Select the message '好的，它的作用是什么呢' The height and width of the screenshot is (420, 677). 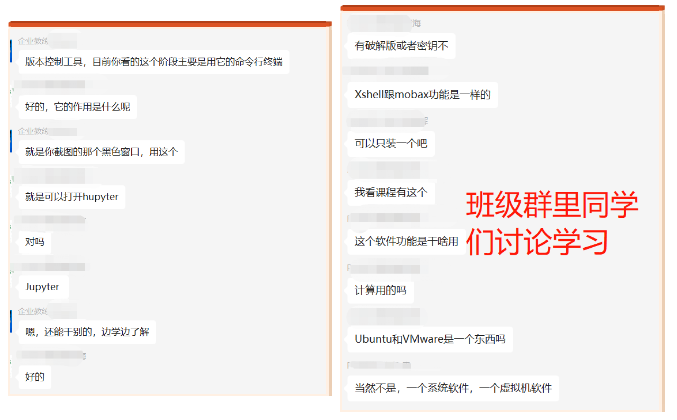[x=76, y=106]
